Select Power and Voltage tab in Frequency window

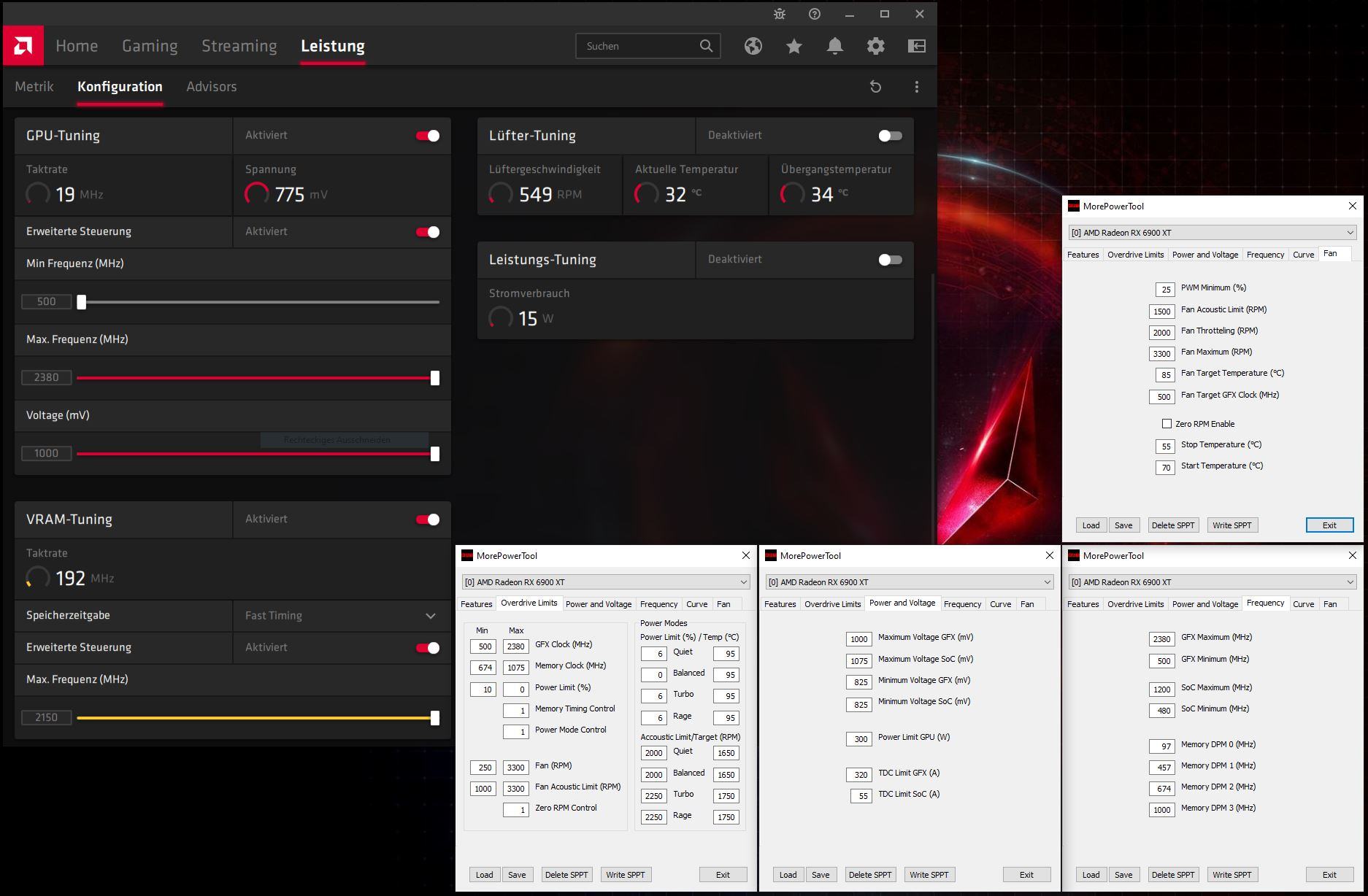point(1205,604)
